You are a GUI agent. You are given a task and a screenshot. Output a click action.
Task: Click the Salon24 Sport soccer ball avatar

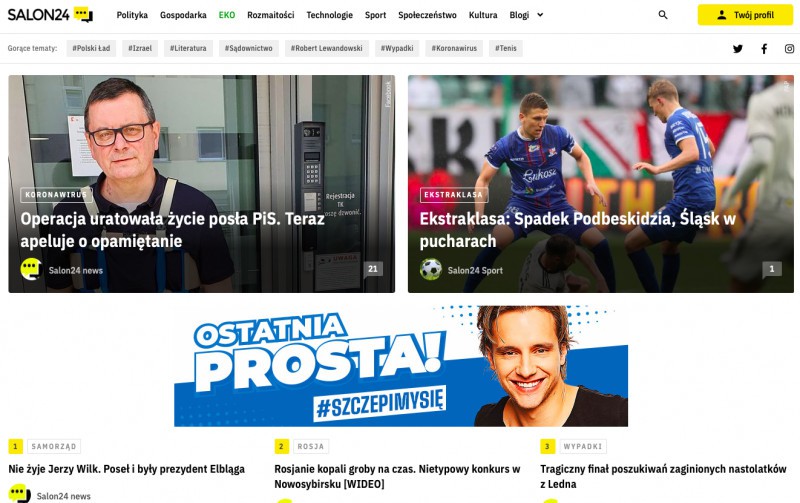tap(431, 270)
